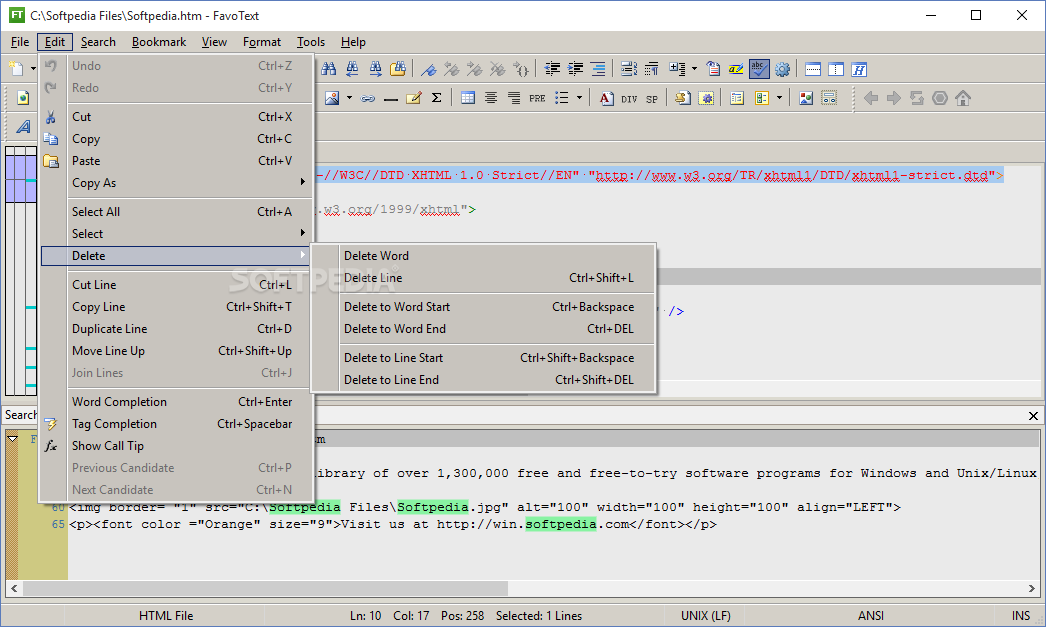The image size is (1046, 627).
Task: Open the View menu
Action: [x=214, y=41]
